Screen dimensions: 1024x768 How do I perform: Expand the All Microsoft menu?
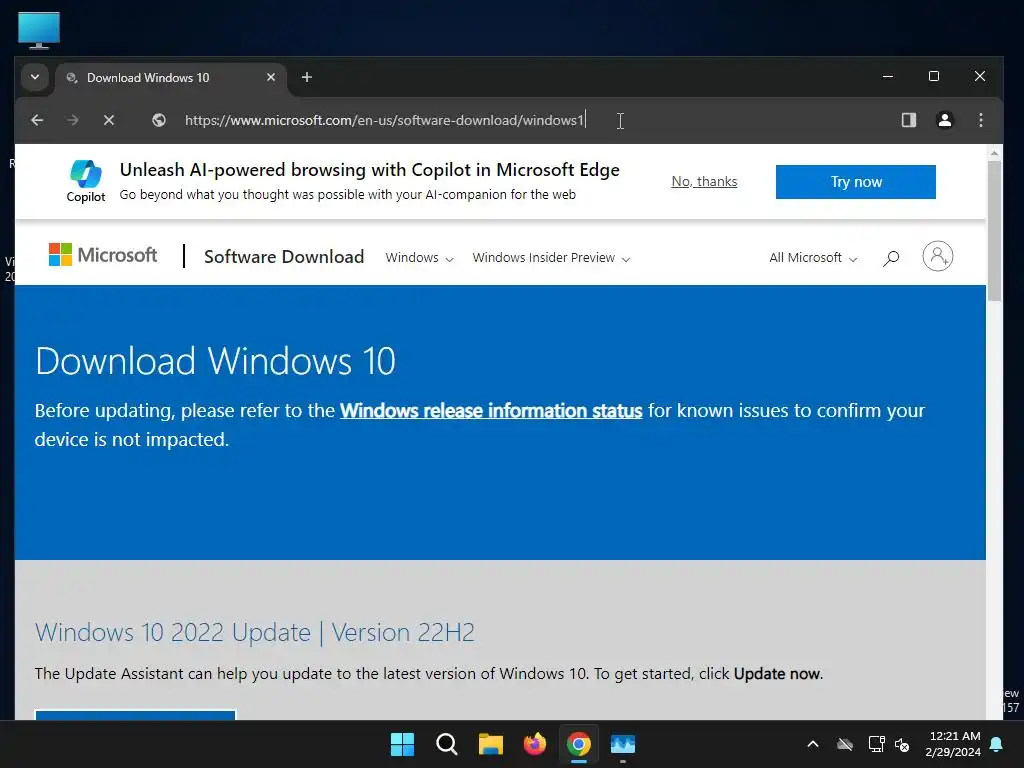coord(813,257)
